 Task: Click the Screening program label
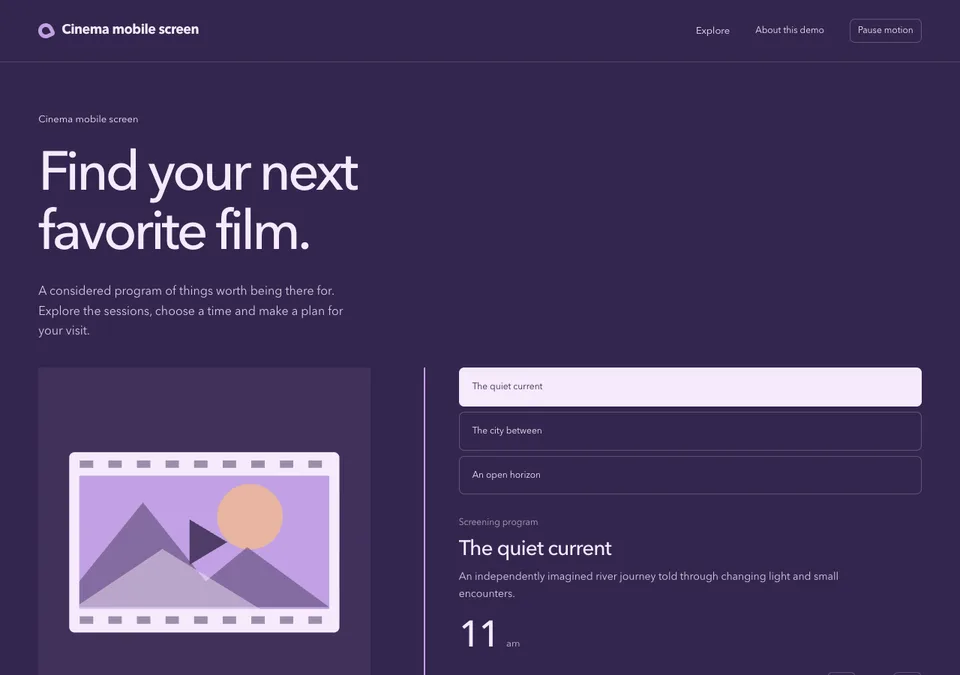[x=498, y=522]
